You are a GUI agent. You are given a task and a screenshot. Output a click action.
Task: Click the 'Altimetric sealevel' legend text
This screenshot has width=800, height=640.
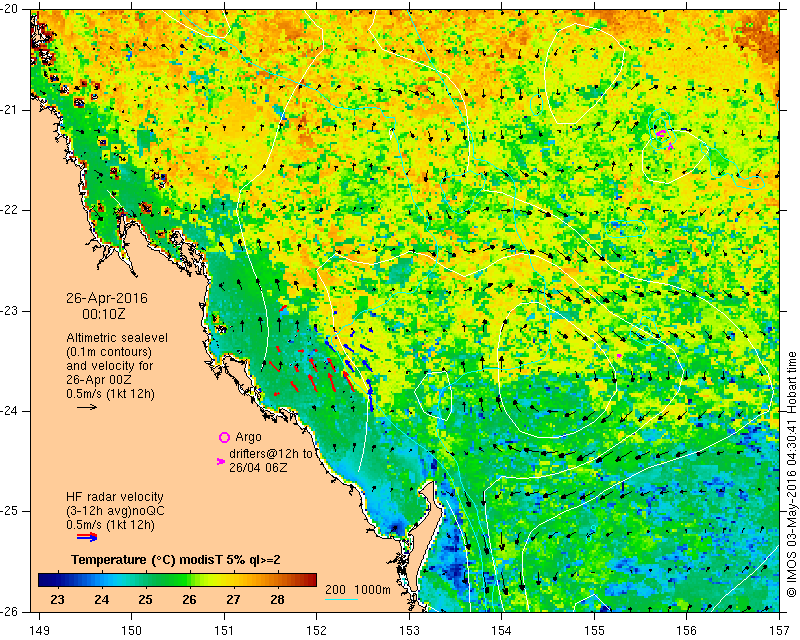pos(117,338)
